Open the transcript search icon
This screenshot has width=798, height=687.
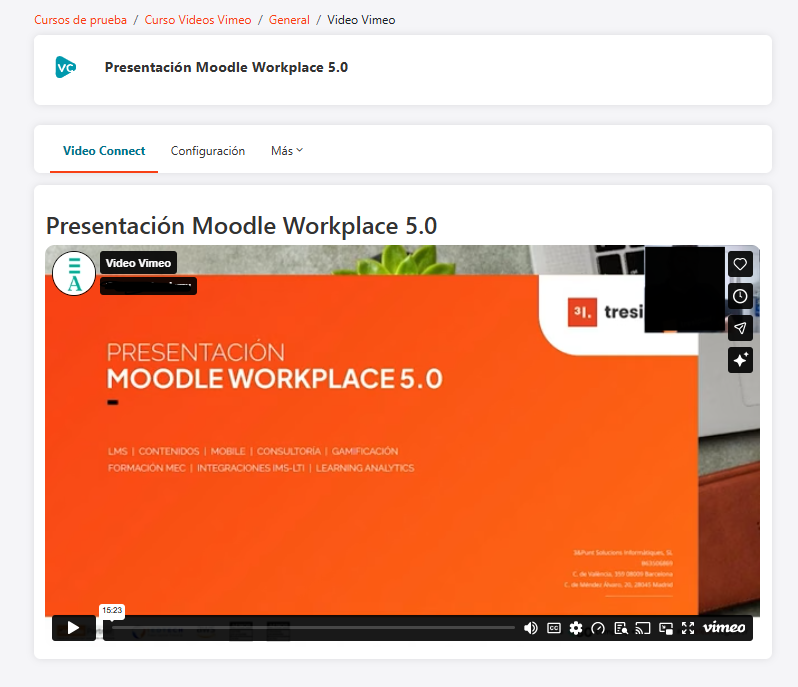tap(621, 628)
